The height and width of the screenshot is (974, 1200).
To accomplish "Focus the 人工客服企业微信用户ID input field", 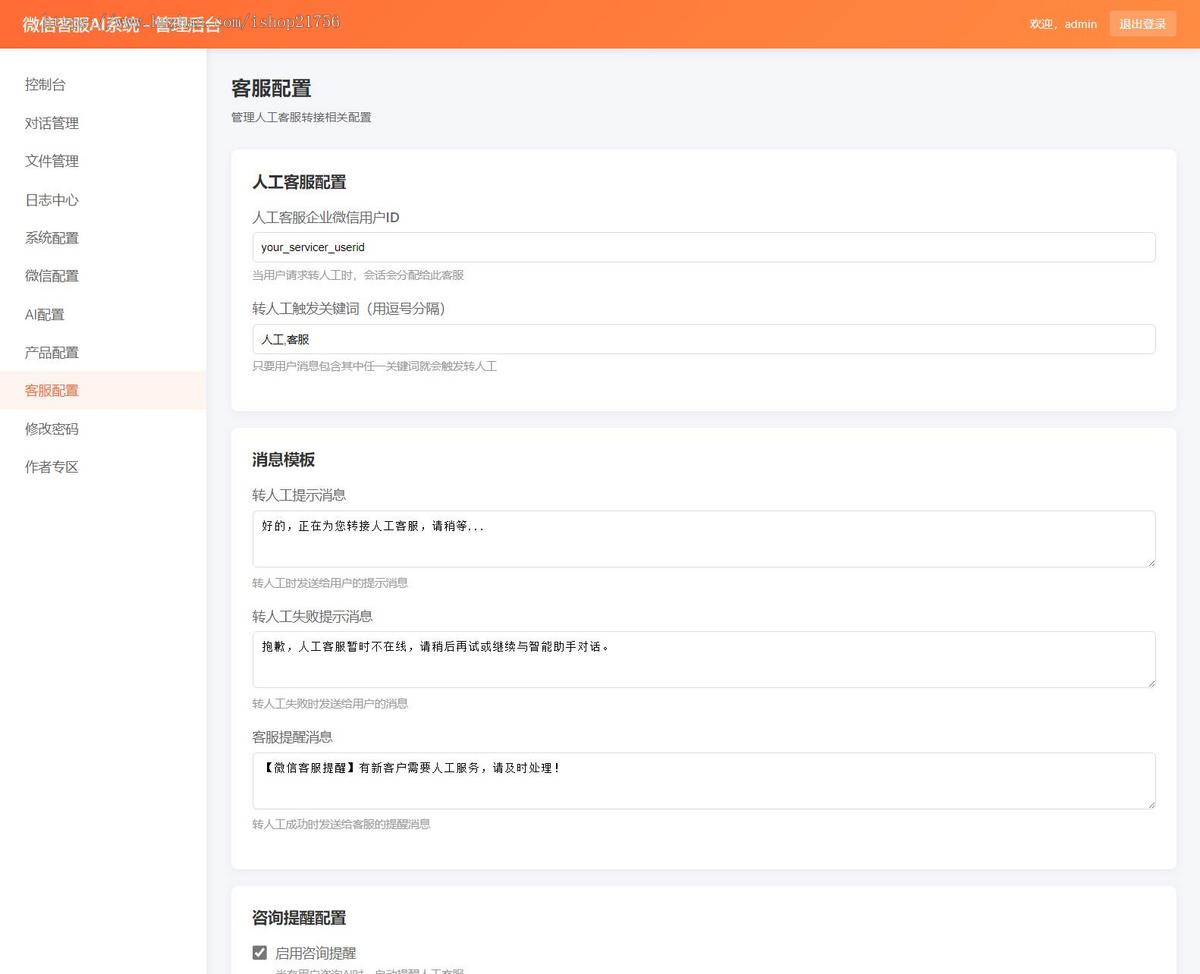I will click(x=704, y=247).
